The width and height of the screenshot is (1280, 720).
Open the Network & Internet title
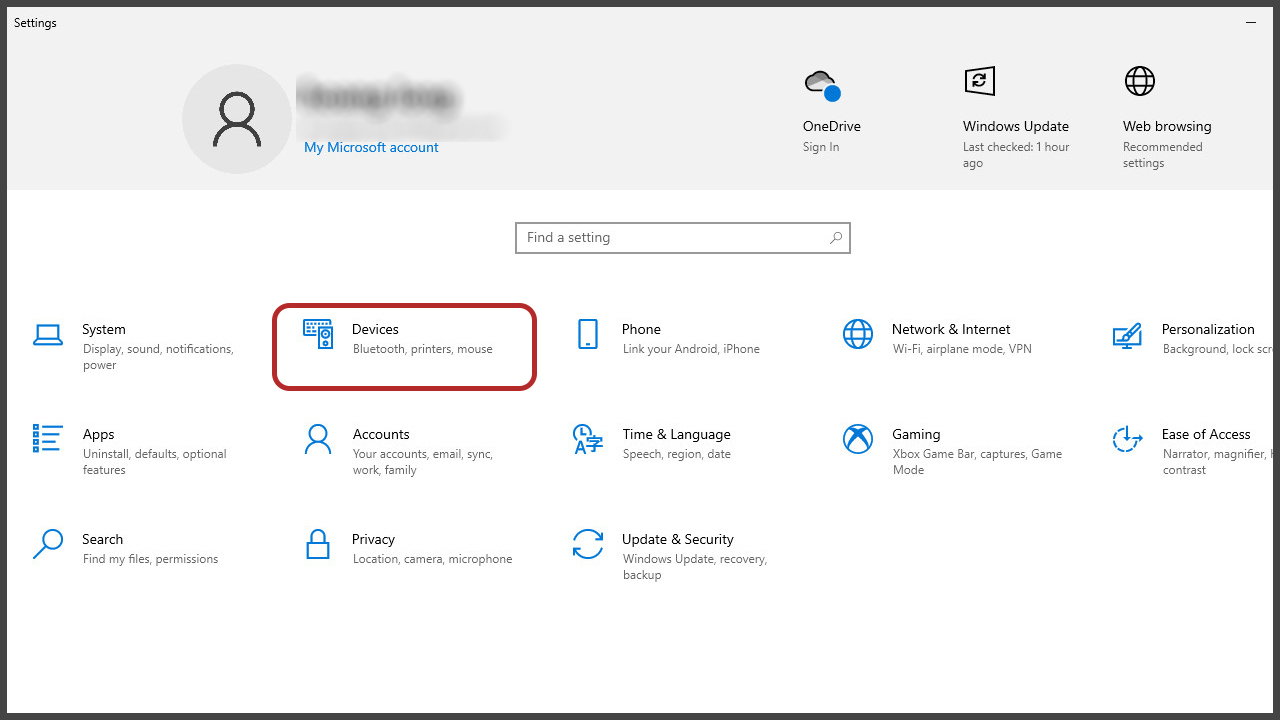click(951, 329)
